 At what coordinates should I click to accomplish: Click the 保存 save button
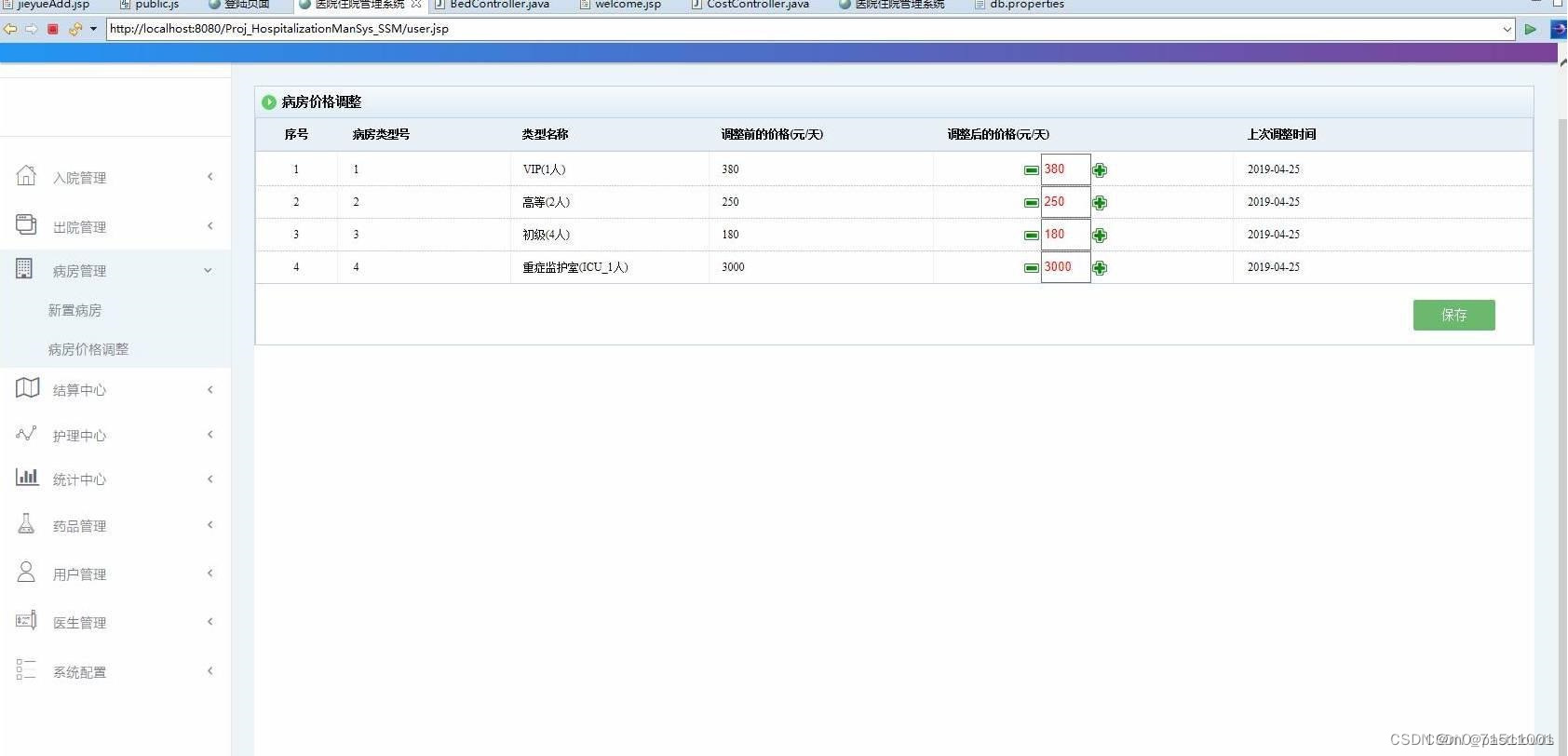pos(1453,315)
